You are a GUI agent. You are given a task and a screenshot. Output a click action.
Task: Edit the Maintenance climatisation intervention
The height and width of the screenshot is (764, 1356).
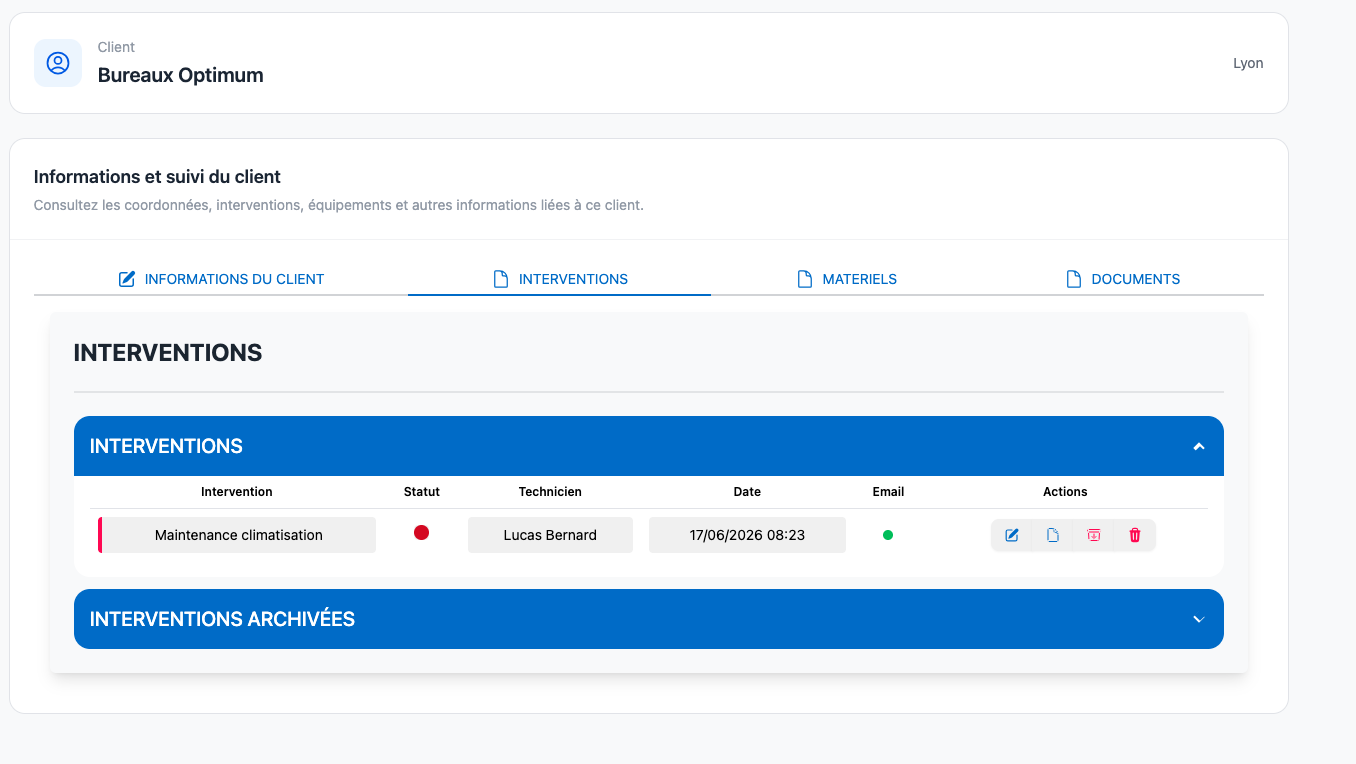click(x=1012, y=535)
